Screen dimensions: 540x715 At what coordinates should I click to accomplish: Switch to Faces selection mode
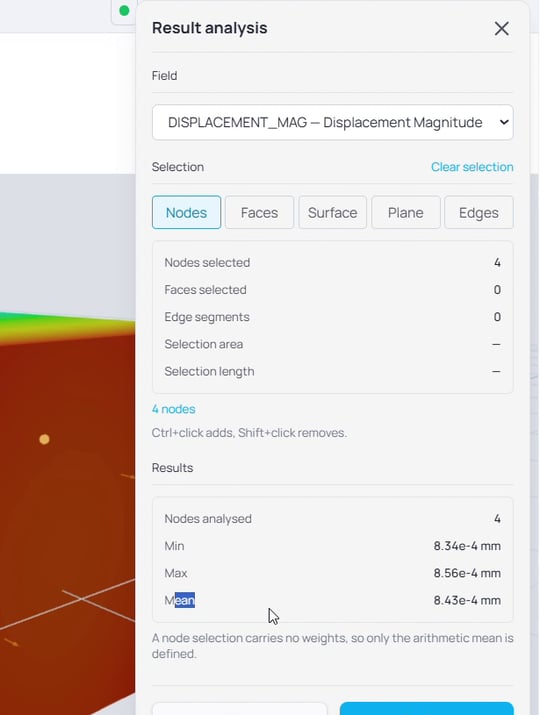pyautogui.click(x=259, y=212)
